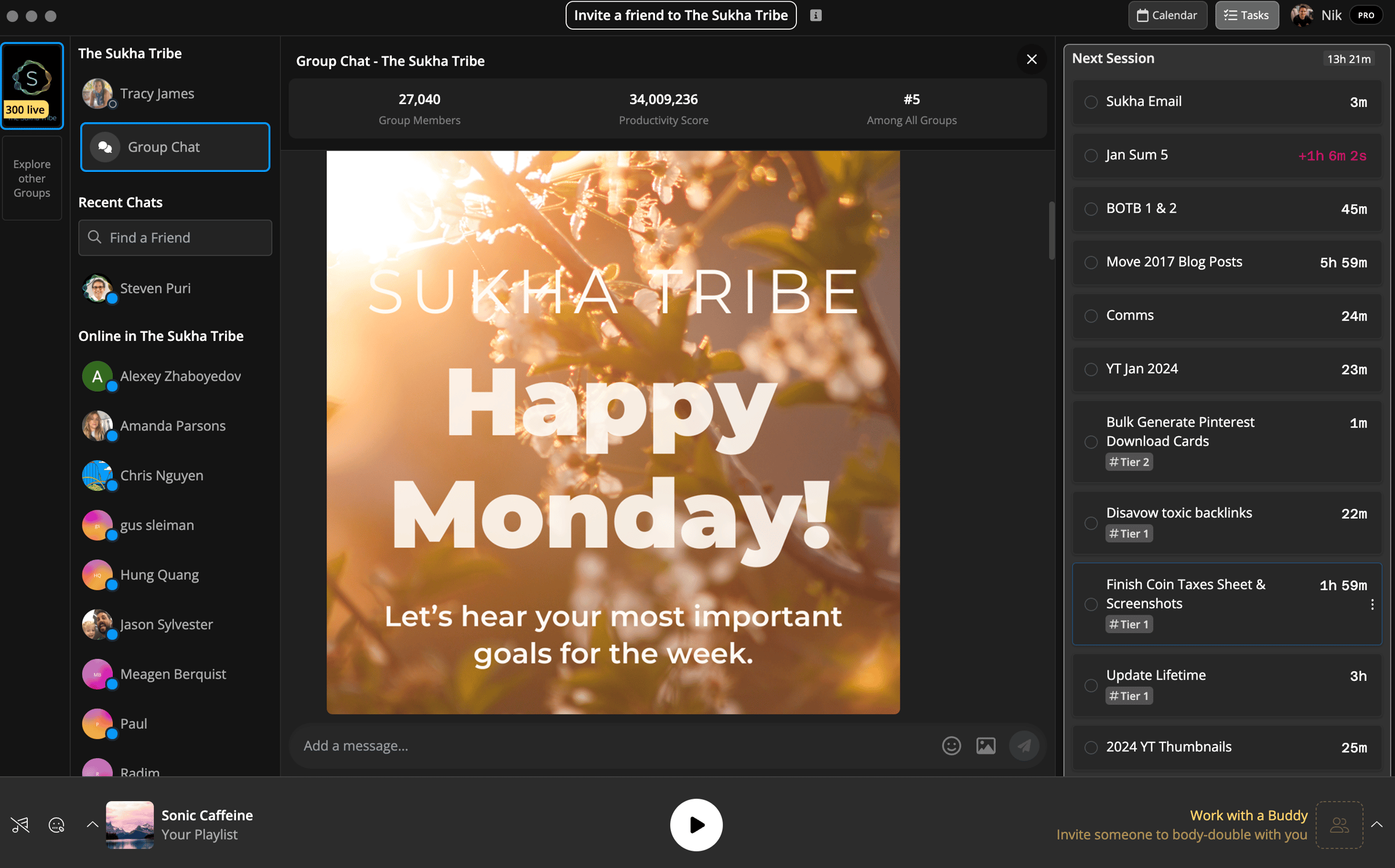Viewport: 1395px width, 868px height.
Task: Mark Sukha Email task as complete
Action: [x=1091, y=102]
